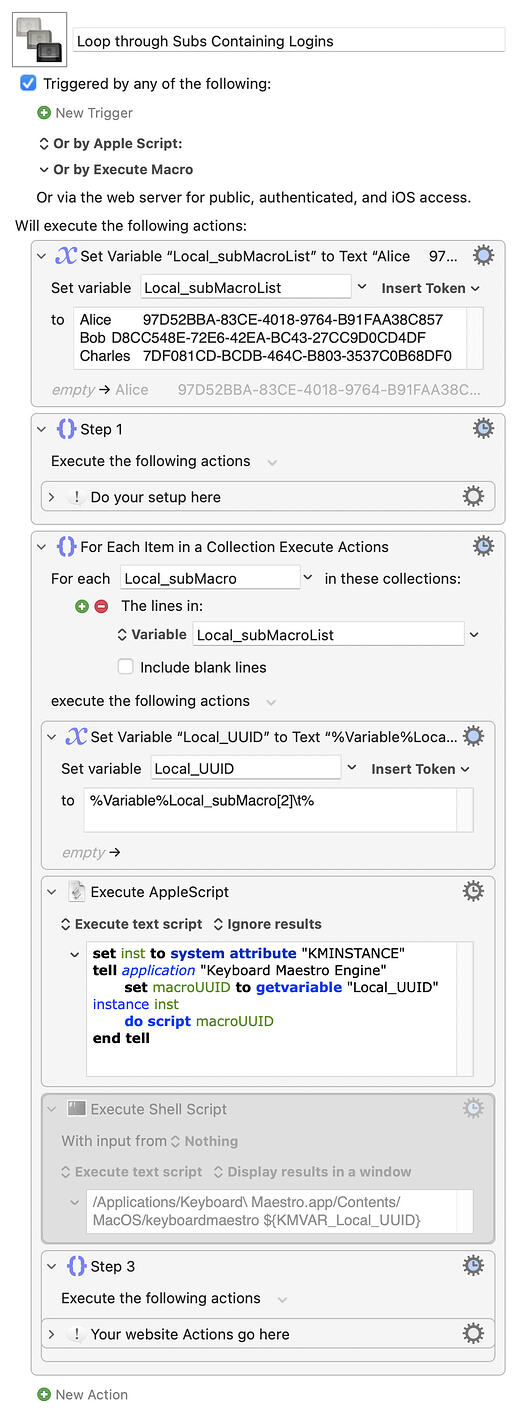Click the macro icon thumbnail beside name
This screenshot has height=1413, width=517.
coord(40,39)
